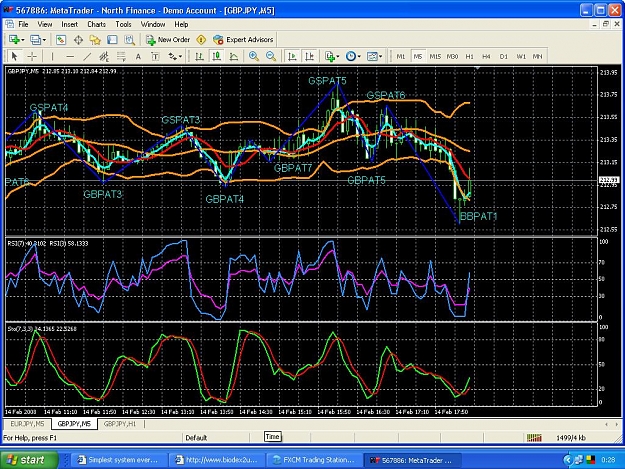The image size is (625, 469).
Task: Click the connection status bars icon
Action: click(534, 438)
